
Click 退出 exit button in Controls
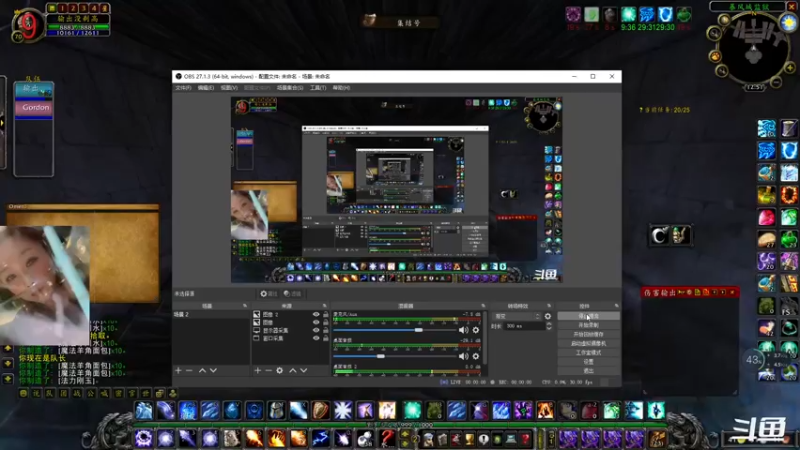tap(588, 370)
